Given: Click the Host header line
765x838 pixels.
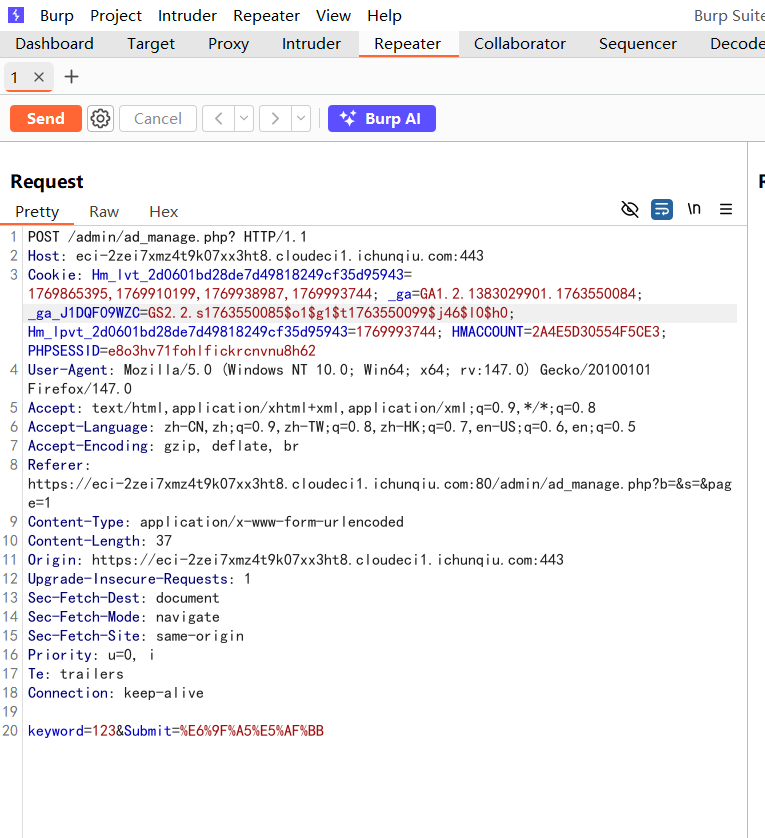Looking at the screenshot, I should point(256,256).
